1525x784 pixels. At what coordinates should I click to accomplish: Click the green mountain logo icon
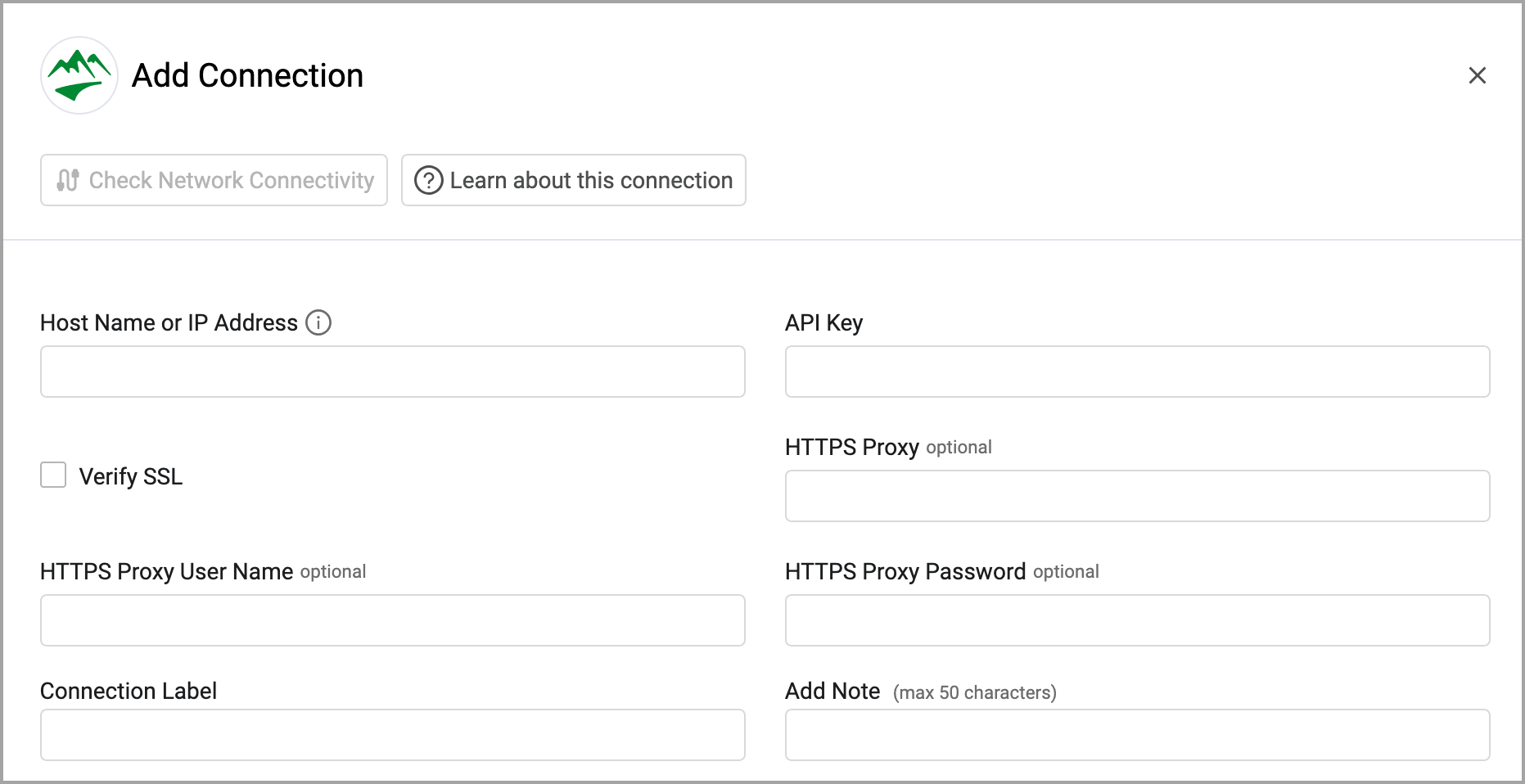79,75
